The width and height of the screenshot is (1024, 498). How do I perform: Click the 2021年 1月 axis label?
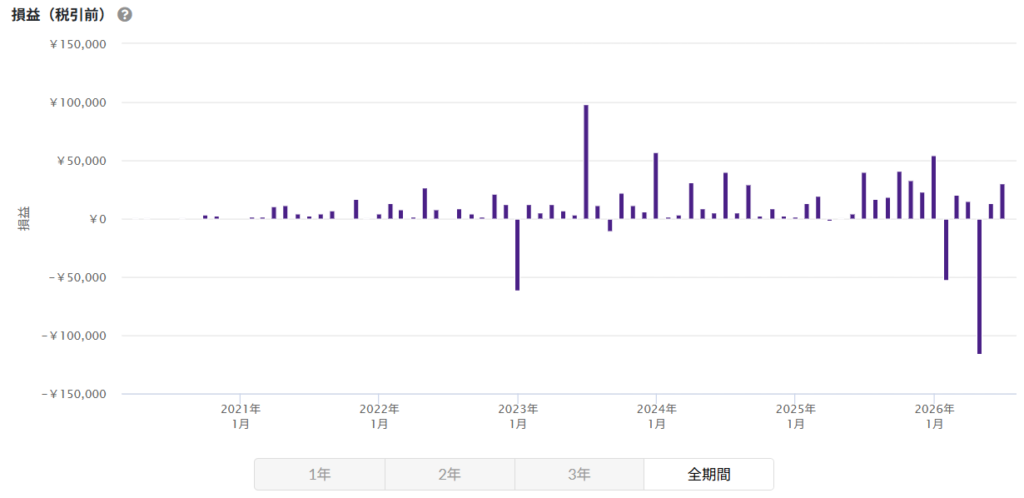(x=240, y=416)
